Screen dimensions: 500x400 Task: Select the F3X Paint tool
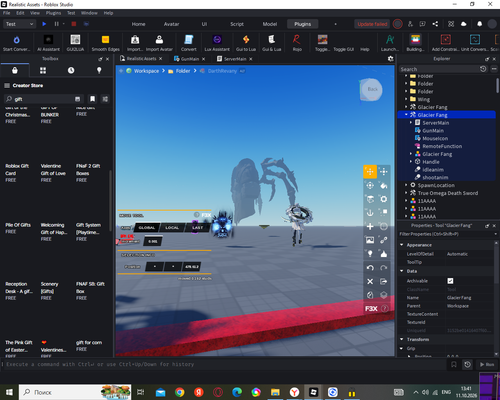(x=384, y=186)
